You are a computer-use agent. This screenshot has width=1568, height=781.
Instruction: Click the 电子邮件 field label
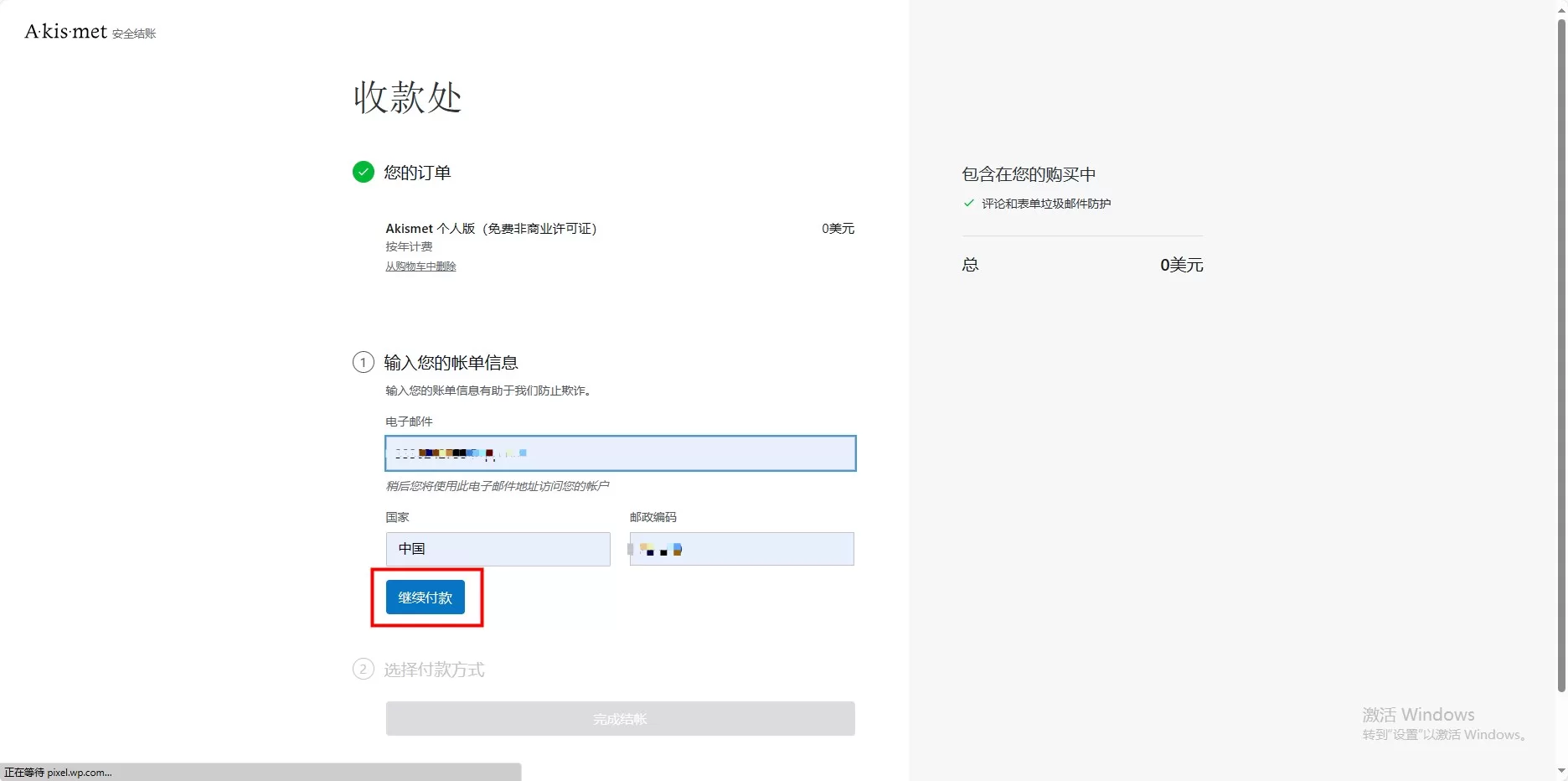click(409, 422)
